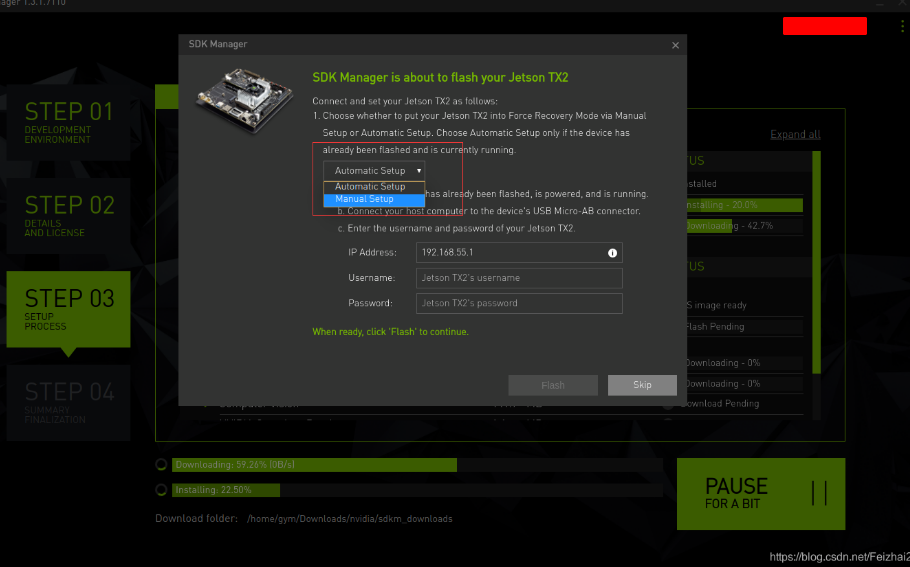The height and width of the screenshot is (567, 910).
Task: Go to Step 03 Setup Process
Action: (x=68, y=309)
